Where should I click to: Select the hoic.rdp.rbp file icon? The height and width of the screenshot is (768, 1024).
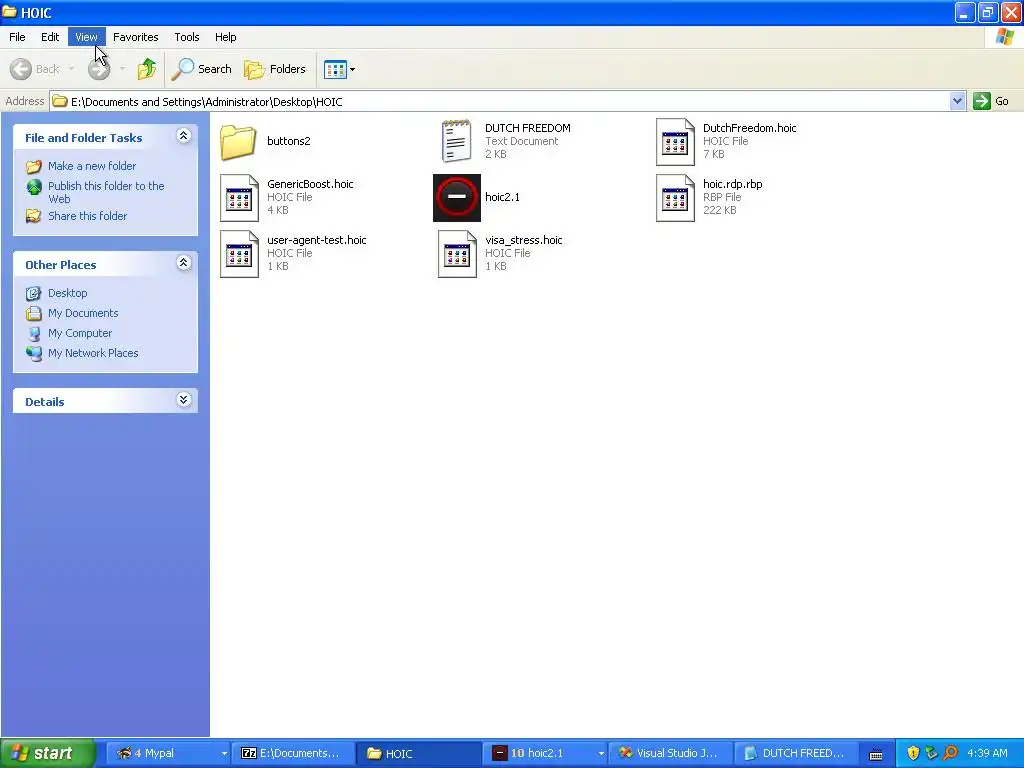(675, 198)
